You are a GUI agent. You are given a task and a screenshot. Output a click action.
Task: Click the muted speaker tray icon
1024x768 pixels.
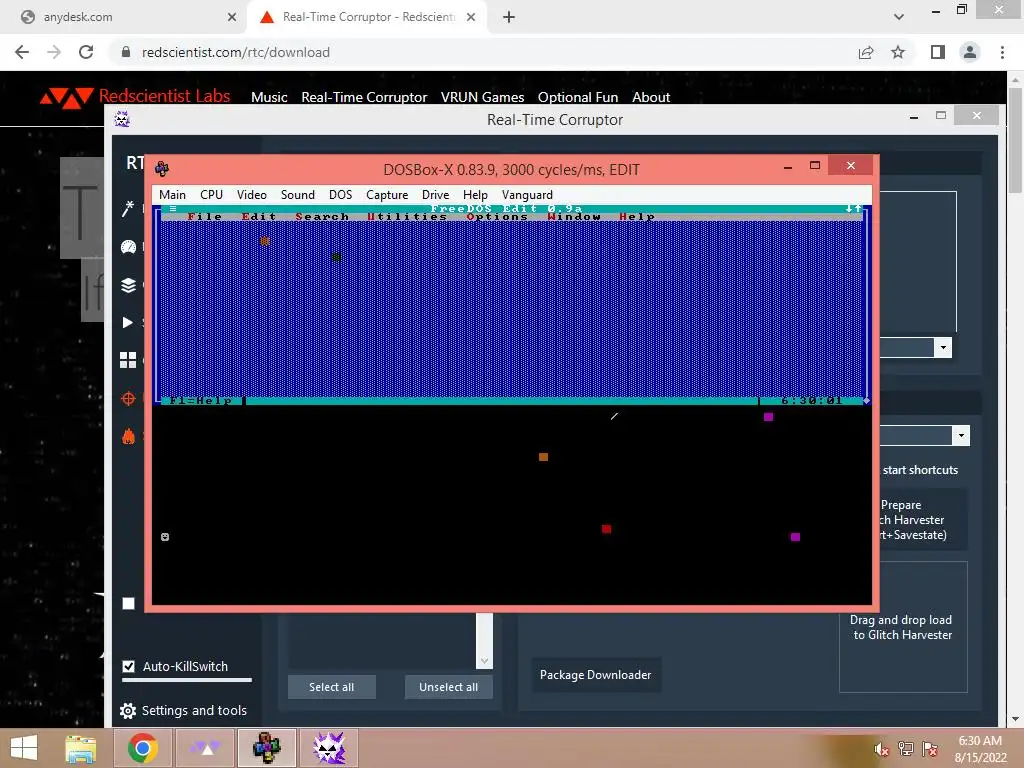coord(881,748)
